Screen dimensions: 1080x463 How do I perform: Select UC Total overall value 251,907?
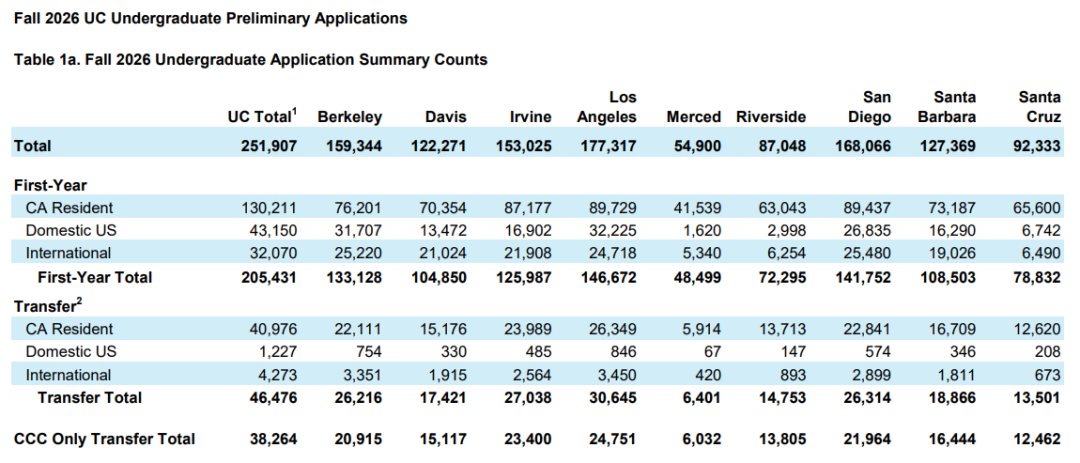[x=269, y=146]
